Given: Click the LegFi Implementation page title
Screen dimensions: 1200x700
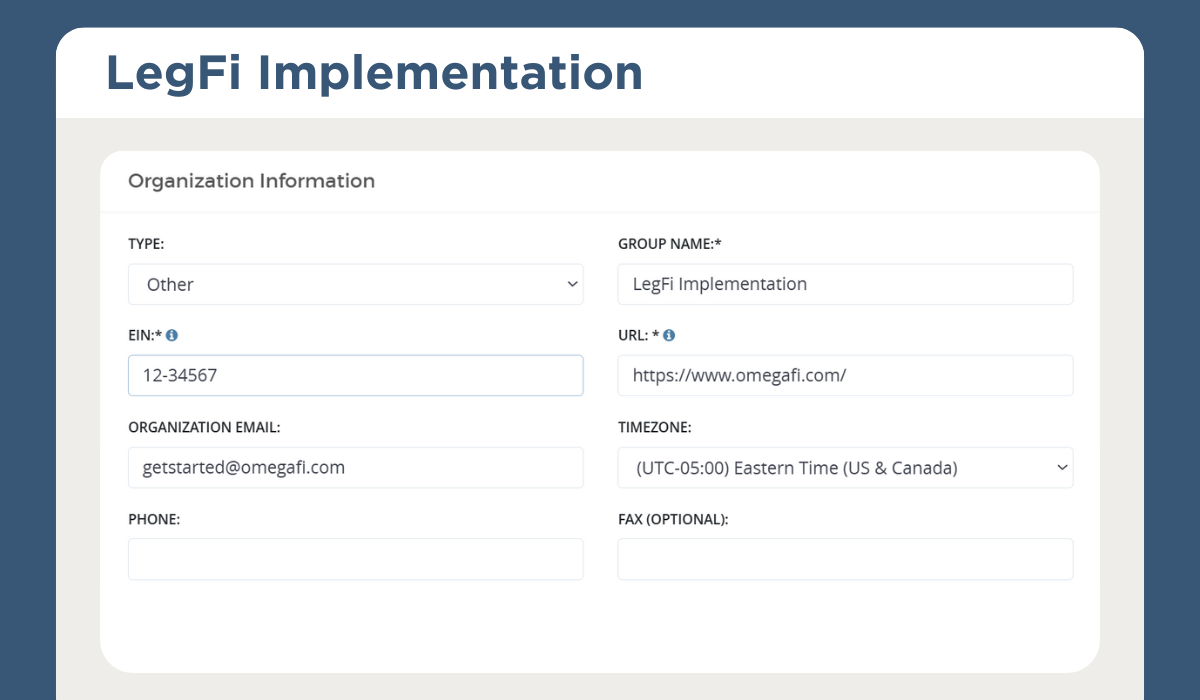Looking at the screenshot, I should (x=374, y=73).
